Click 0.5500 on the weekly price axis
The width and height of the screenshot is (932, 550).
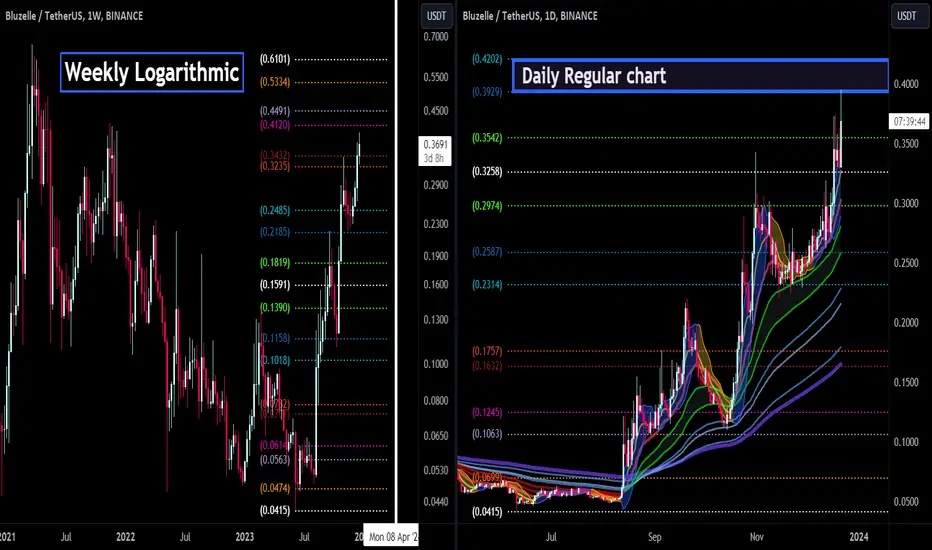coord(436,77)
